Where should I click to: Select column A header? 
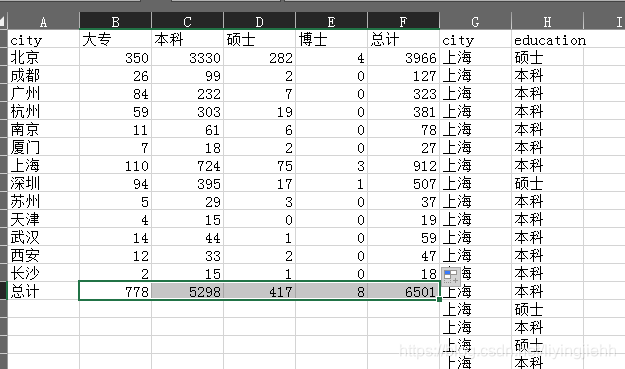coord(43,22)
